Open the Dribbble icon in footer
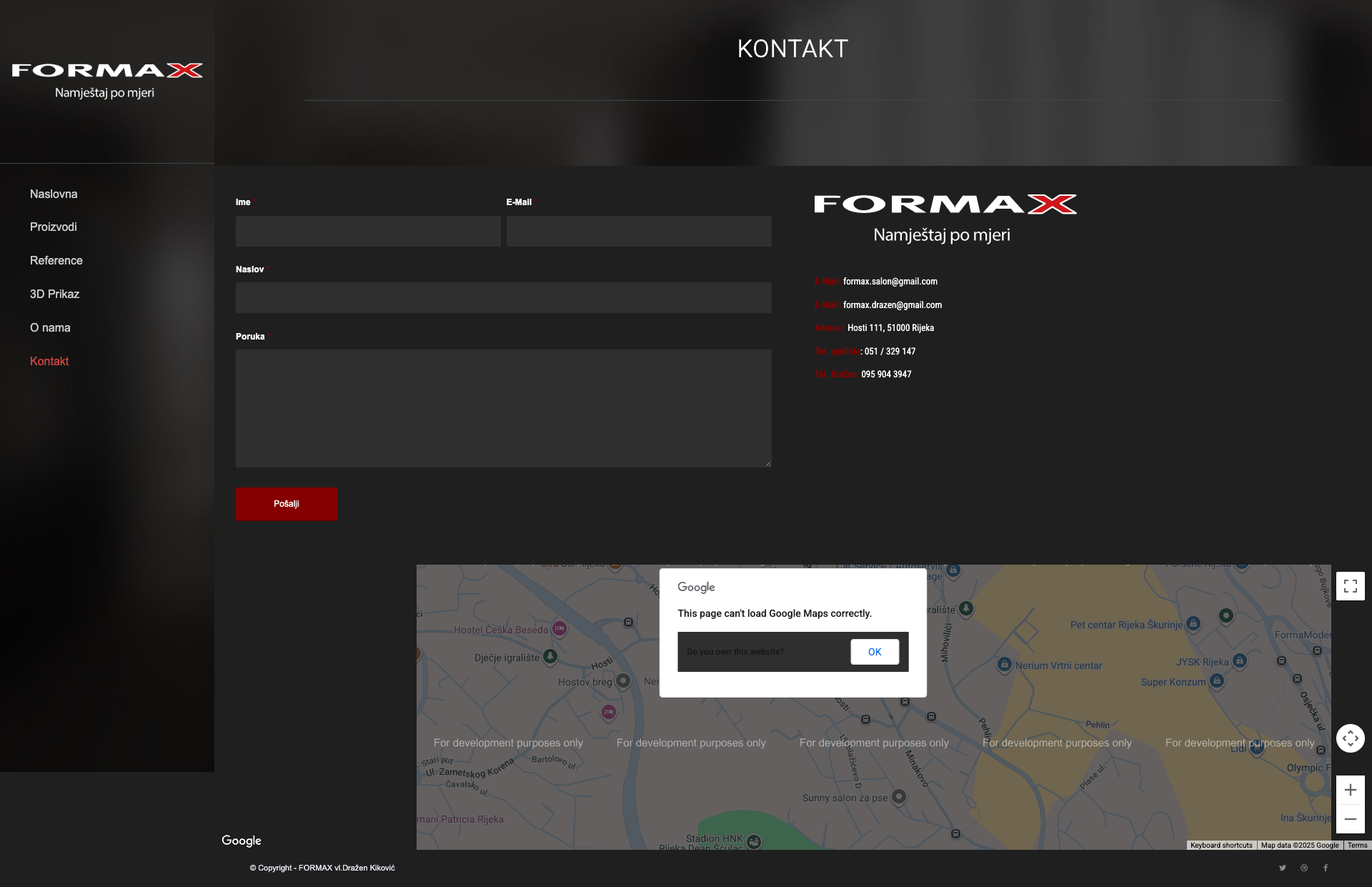Image resolution: width=1372 pixels, height=887 pixels. coord(1304,868)
